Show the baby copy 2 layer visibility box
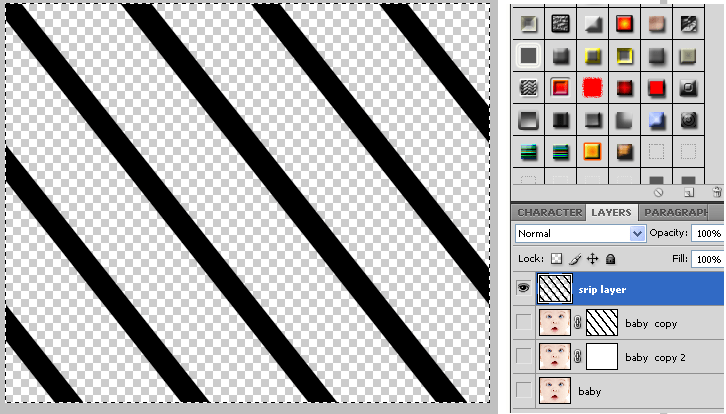The image size is (726, 414). [x=524, y=356]
